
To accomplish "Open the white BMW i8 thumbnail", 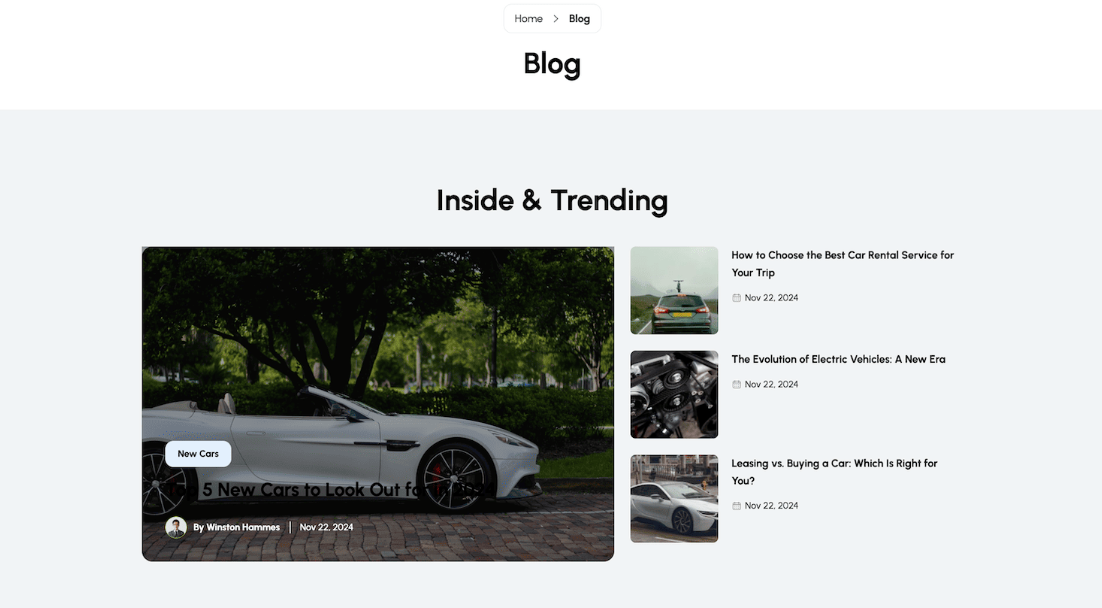I will (x=674, y=498).
